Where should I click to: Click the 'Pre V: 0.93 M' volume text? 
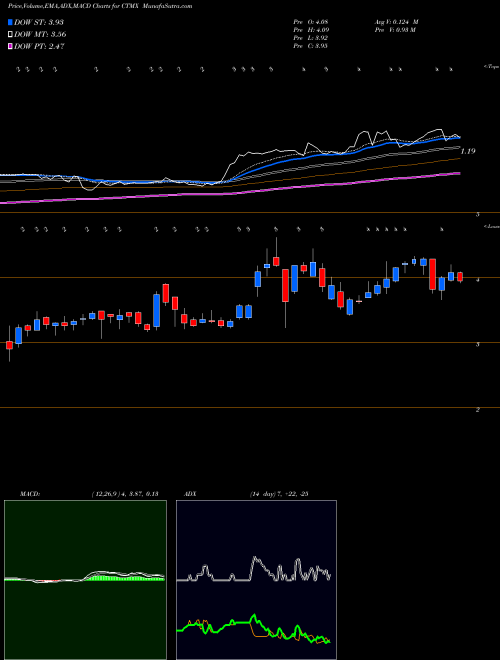click(395, 30)
